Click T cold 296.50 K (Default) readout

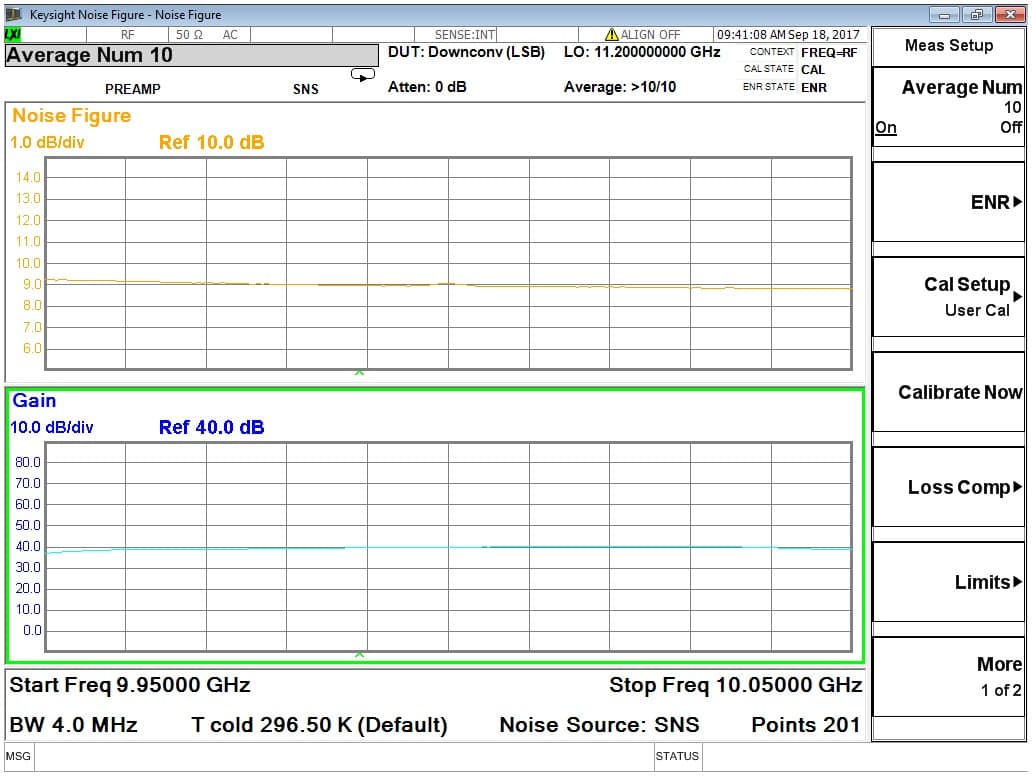[x=319, y=725]
